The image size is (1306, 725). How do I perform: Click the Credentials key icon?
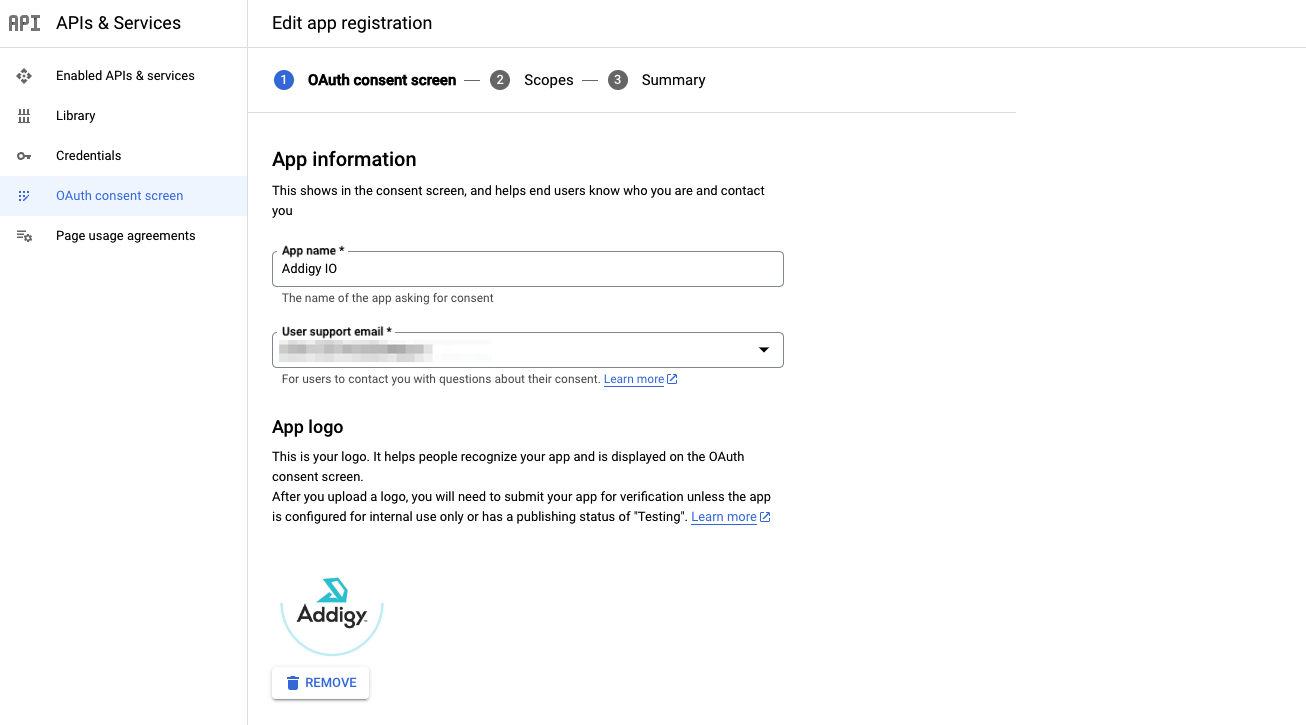[x=24, y=156]
